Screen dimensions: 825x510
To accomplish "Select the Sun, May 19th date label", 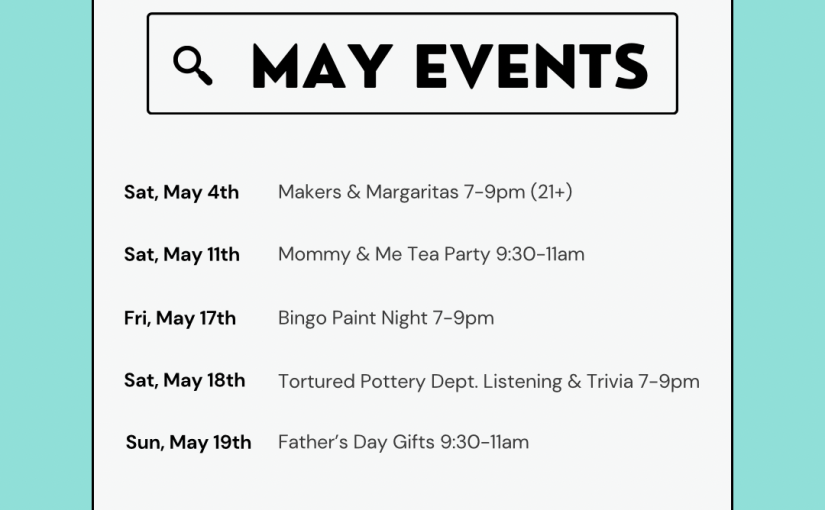I will pos(188,442).
